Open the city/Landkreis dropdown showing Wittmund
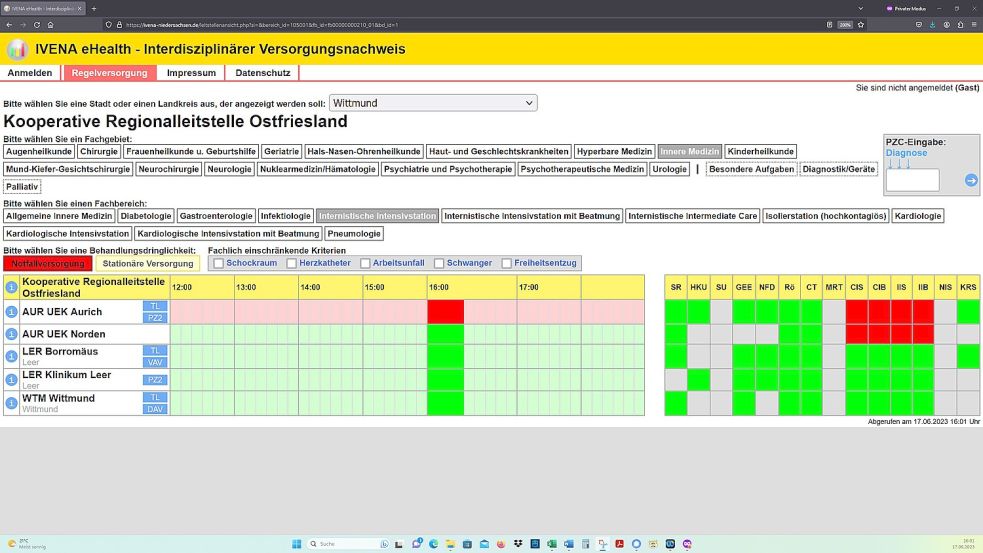 (433, 103)
